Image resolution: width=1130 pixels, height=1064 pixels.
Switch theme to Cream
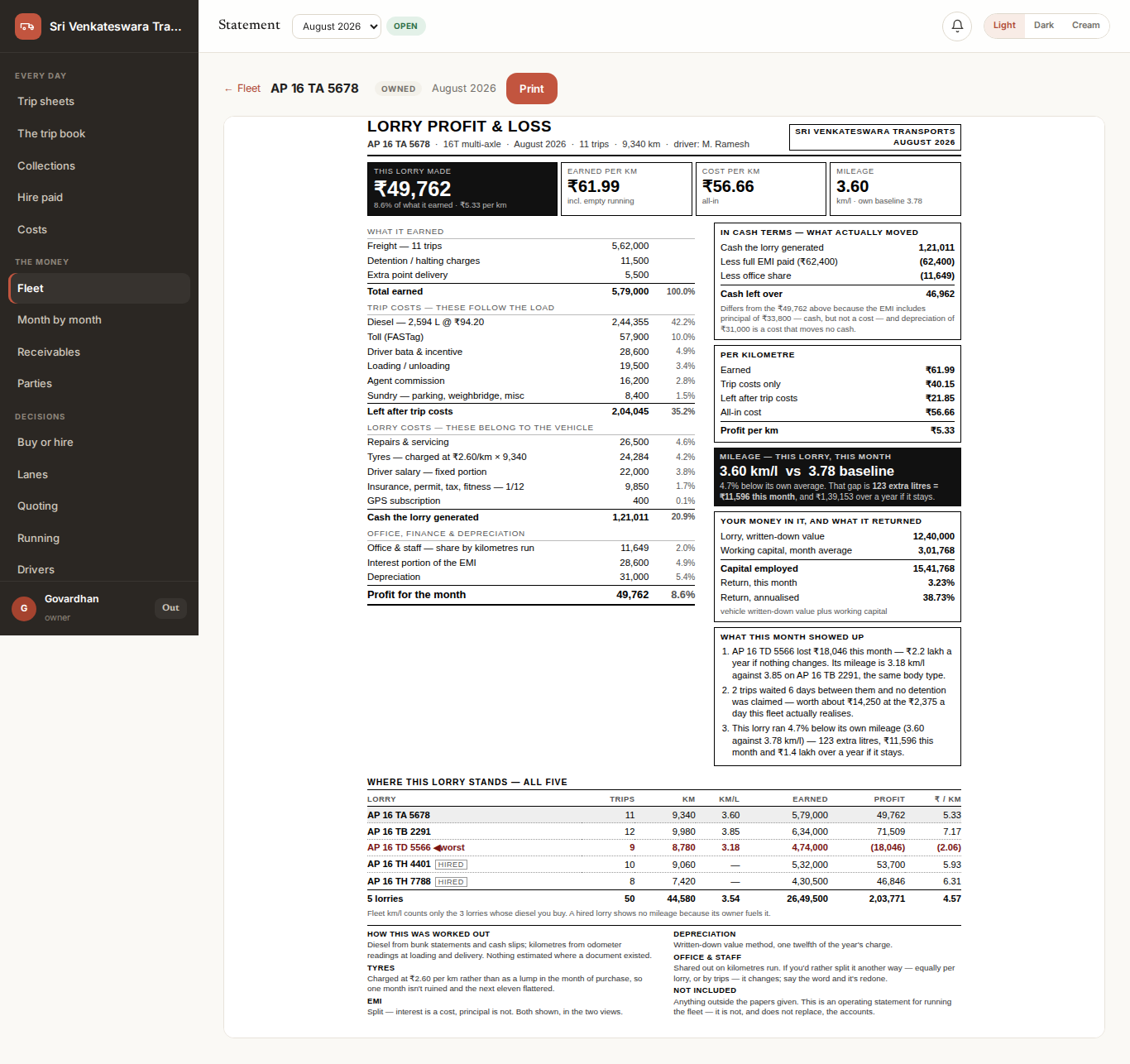1085,26
